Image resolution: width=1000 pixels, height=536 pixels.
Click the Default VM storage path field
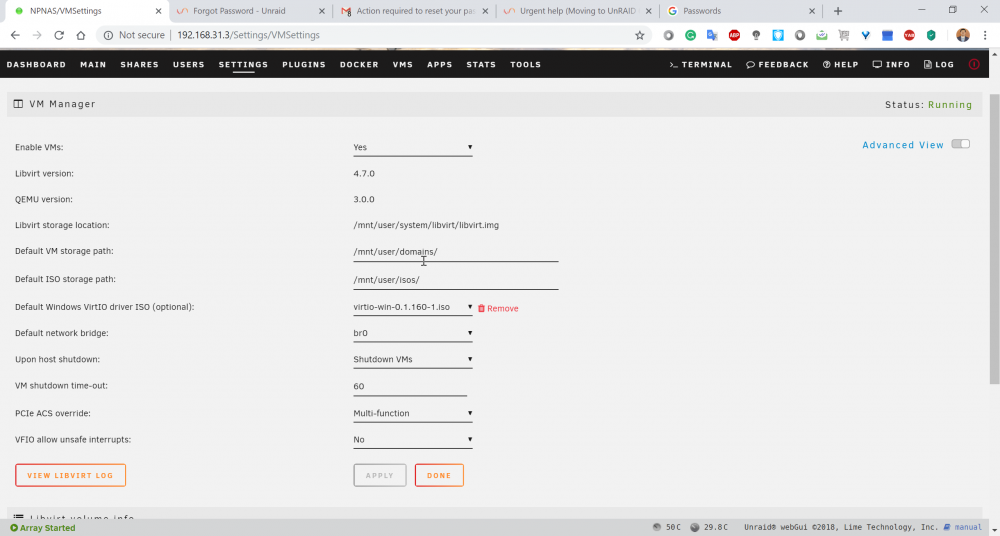pyautogui.click(x=456, y=252)
